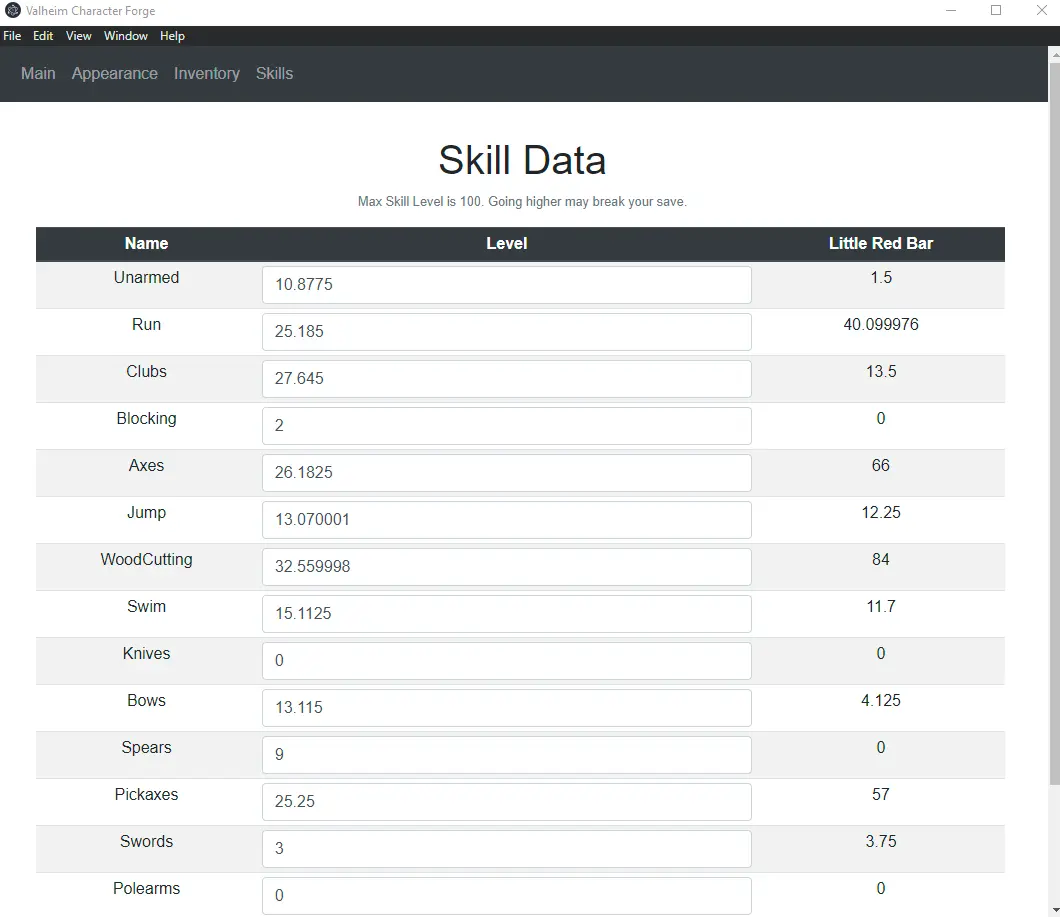Click the Max Skill Level warning text
1060x917 pixels.
[522, 202]
